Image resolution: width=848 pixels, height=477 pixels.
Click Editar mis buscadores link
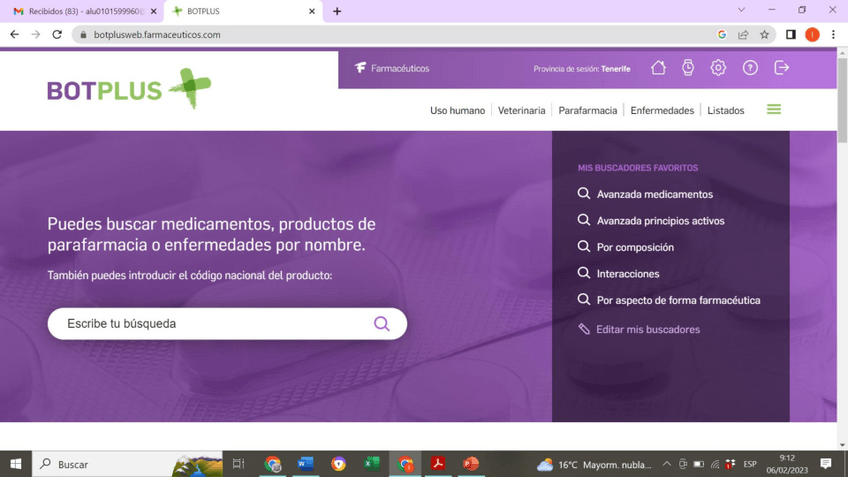coord(647,329)
